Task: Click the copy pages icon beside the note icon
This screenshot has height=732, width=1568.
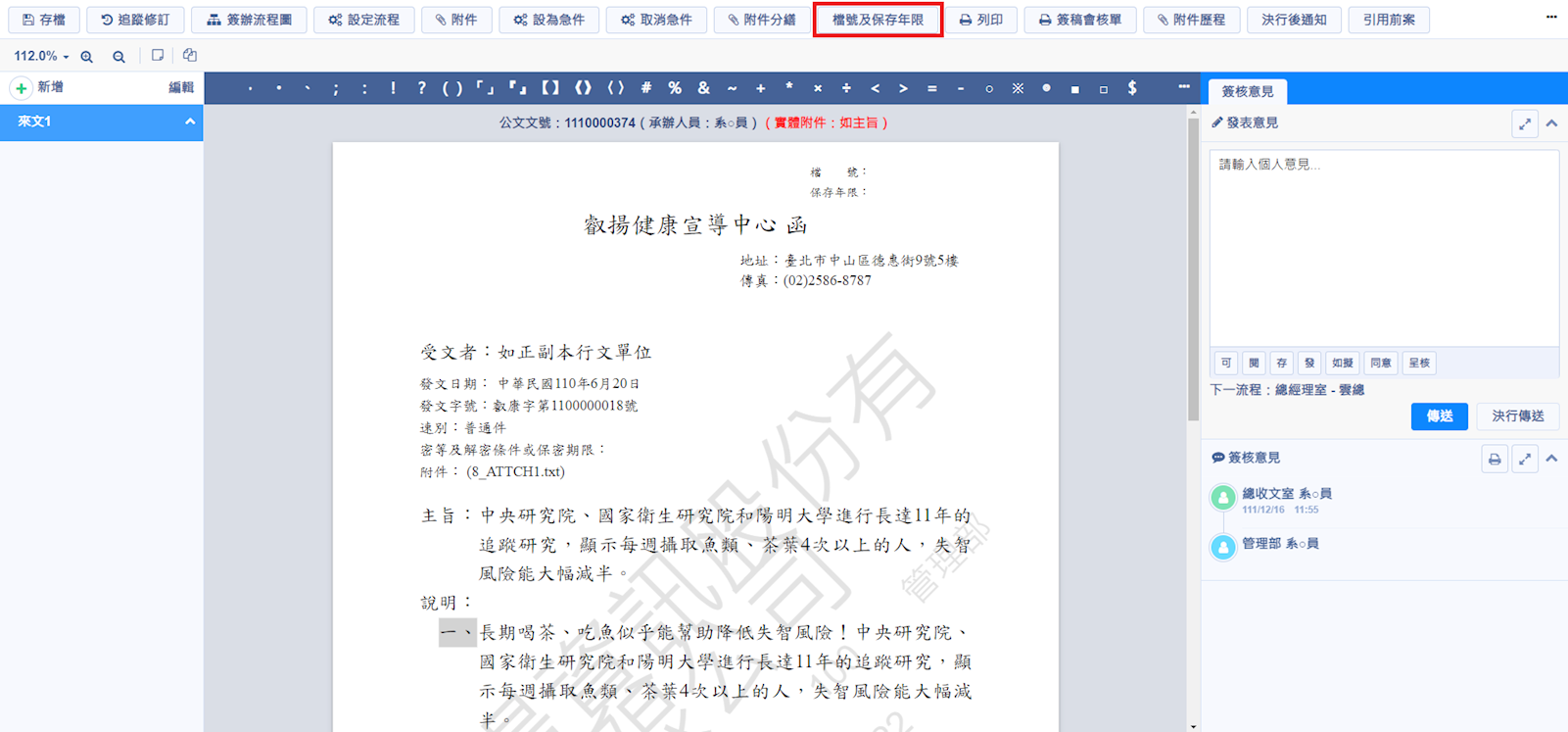Action: click(190, 56)
